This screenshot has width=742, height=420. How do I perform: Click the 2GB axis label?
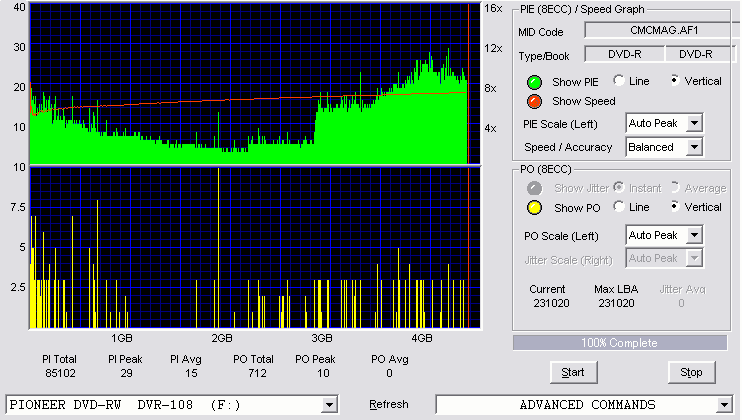(221, 338)
